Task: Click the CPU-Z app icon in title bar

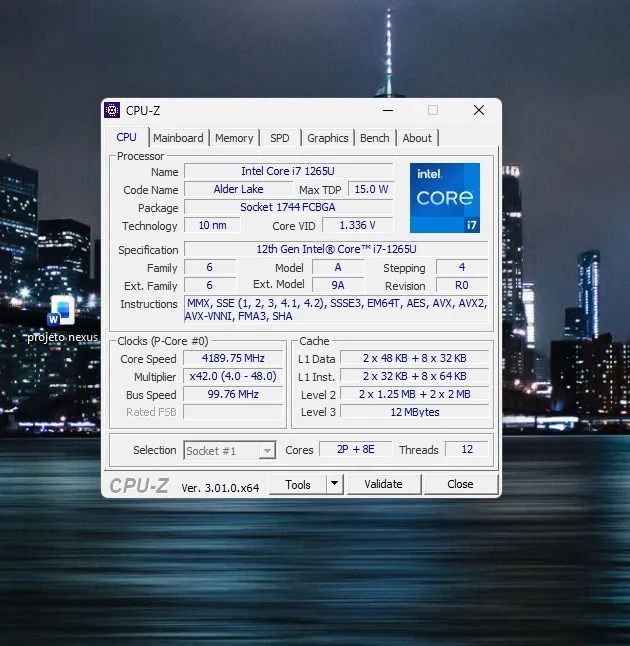Action: [x=112, y=110]
